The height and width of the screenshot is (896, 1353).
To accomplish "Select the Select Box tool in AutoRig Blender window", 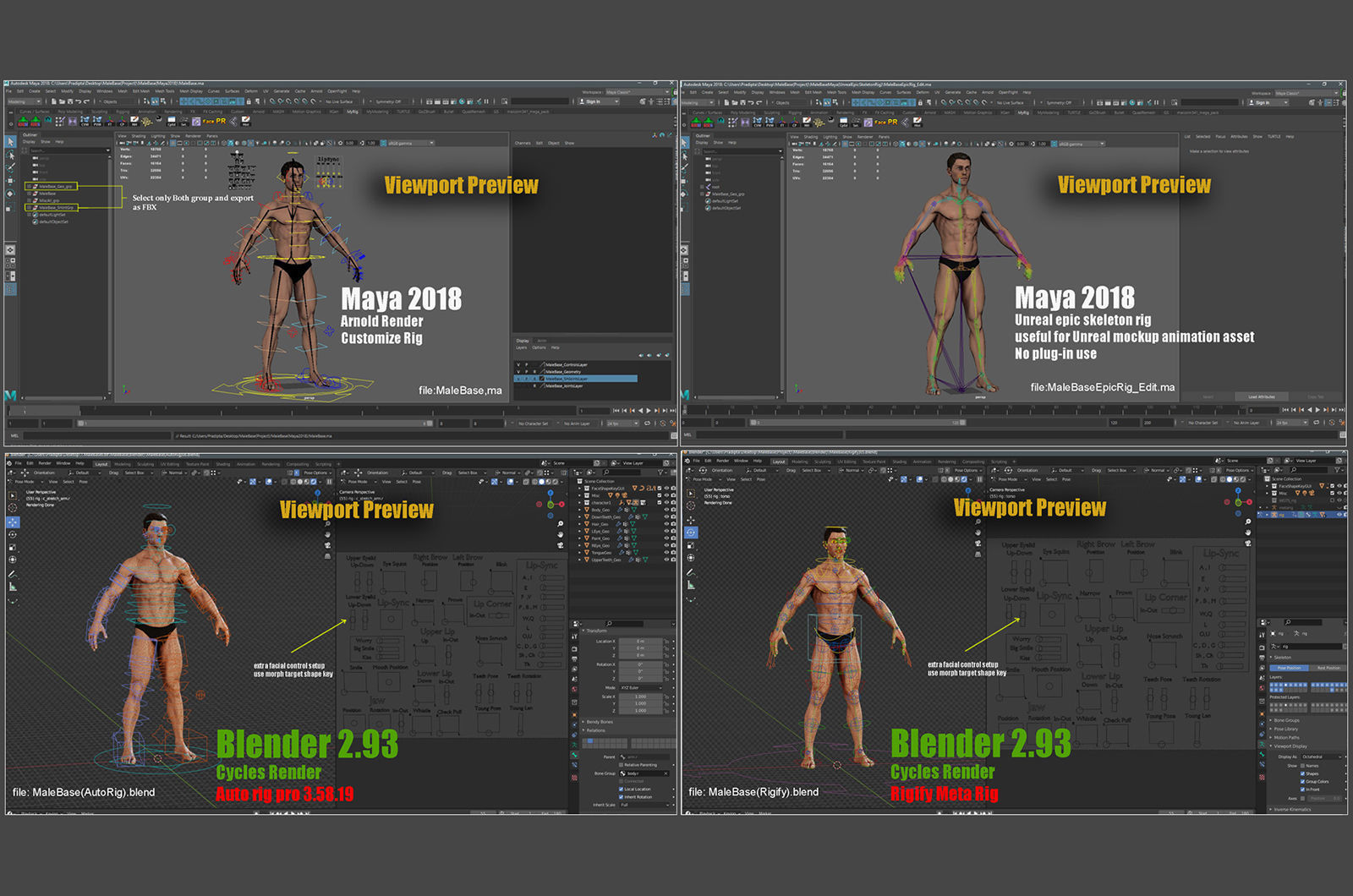I will (12, 496).
